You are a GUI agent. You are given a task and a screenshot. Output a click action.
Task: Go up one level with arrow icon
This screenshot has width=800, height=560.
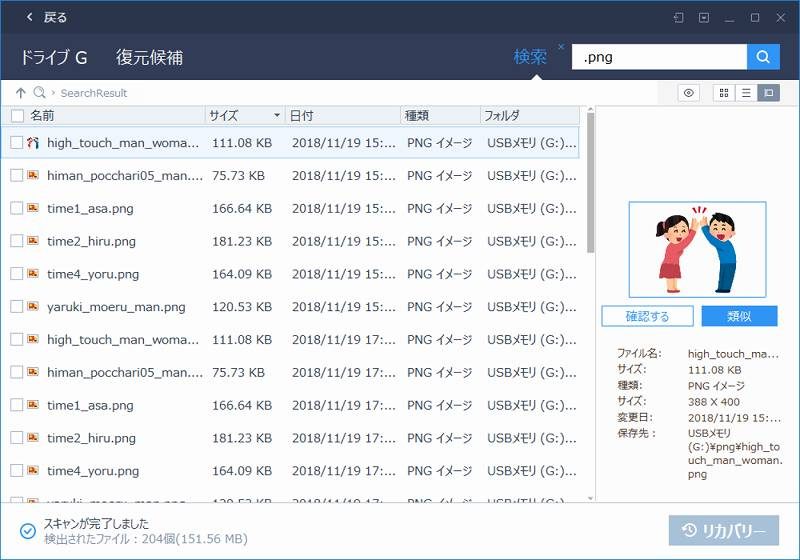pos(20,93)
